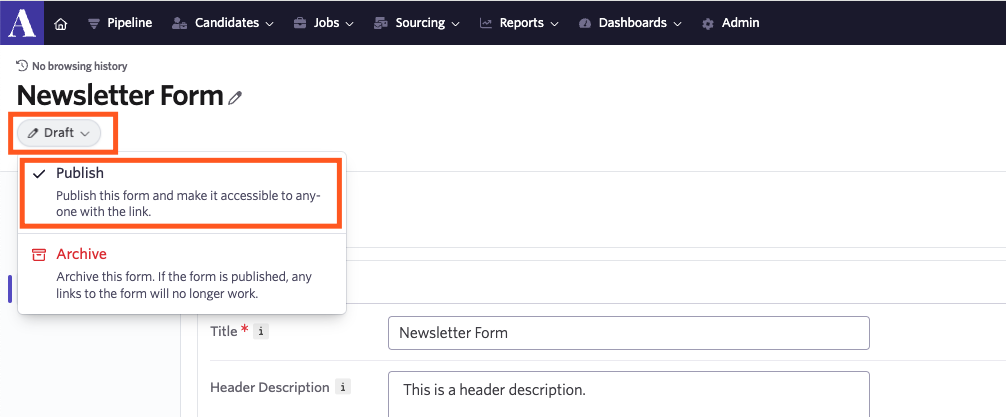Click the Header Description text area
The image size is (1006, 417).
click(629, 394)
